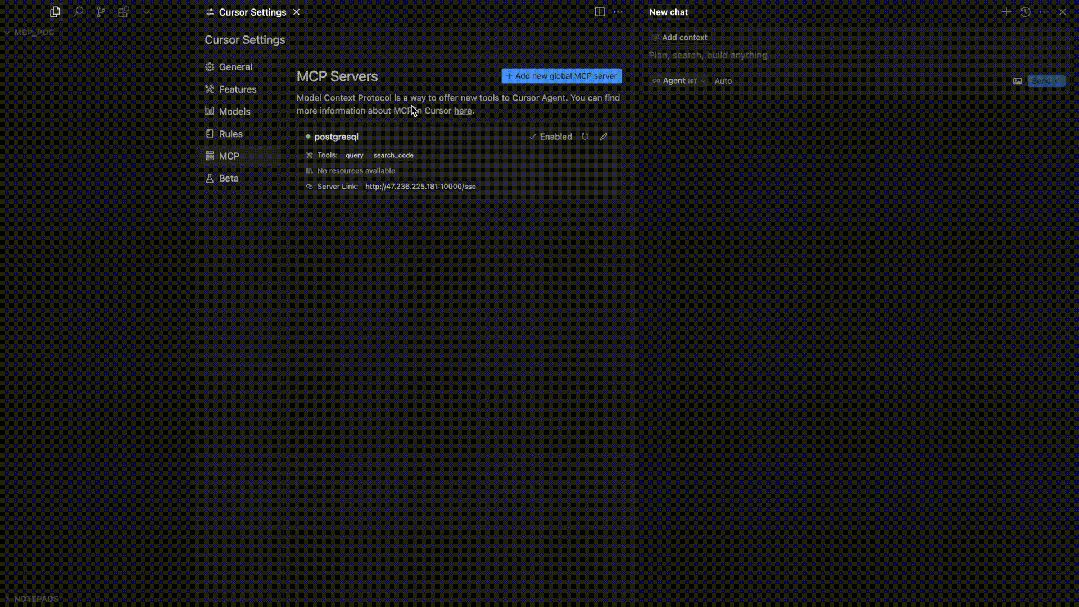Collapse the MCP_POC folder in Explorer
The width and height of the screenshot is (1079, 607).
[x=29, y=32]
